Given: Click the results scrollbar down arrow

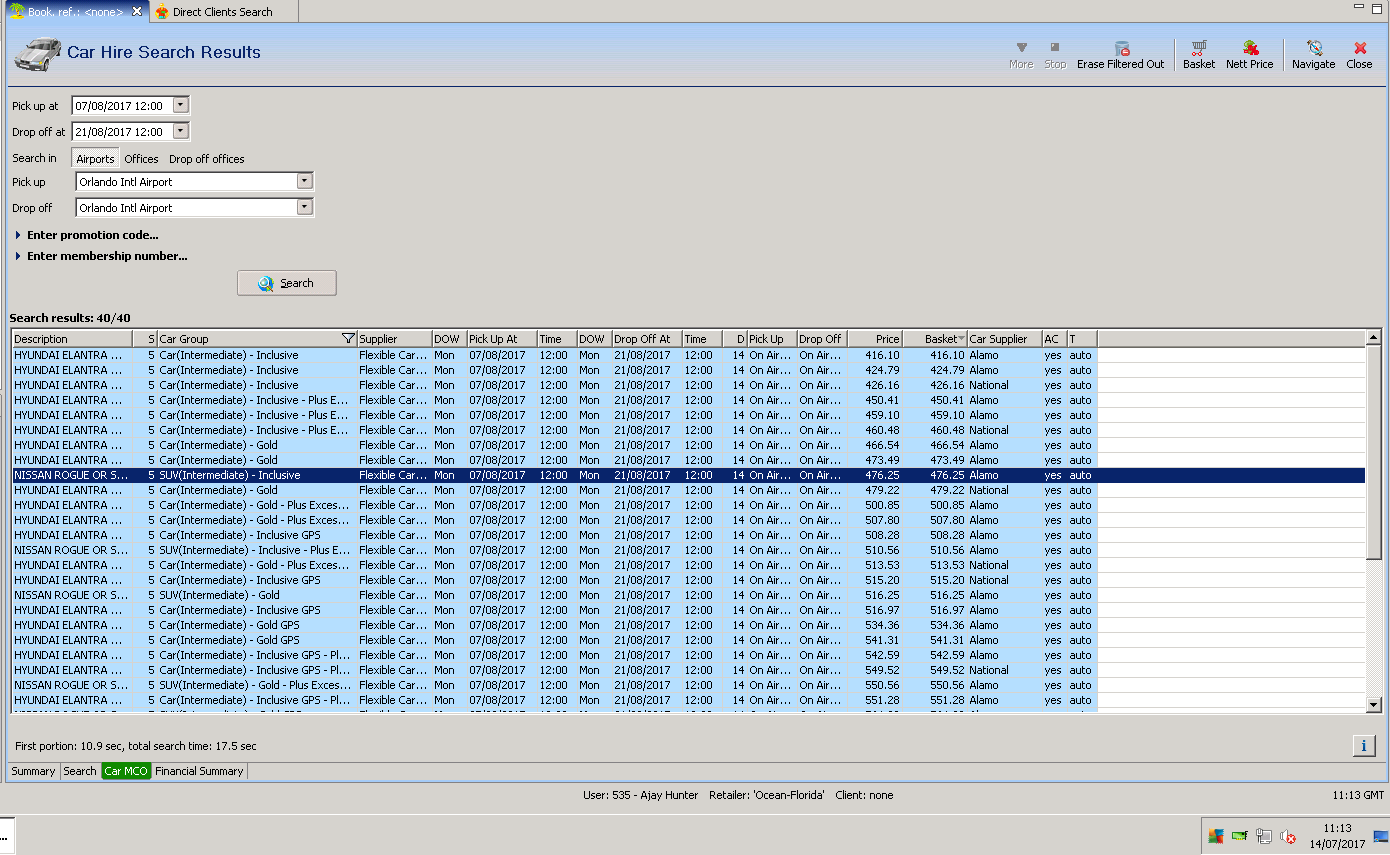Looking at the screenshot, I should click(x=1374, y=705).
